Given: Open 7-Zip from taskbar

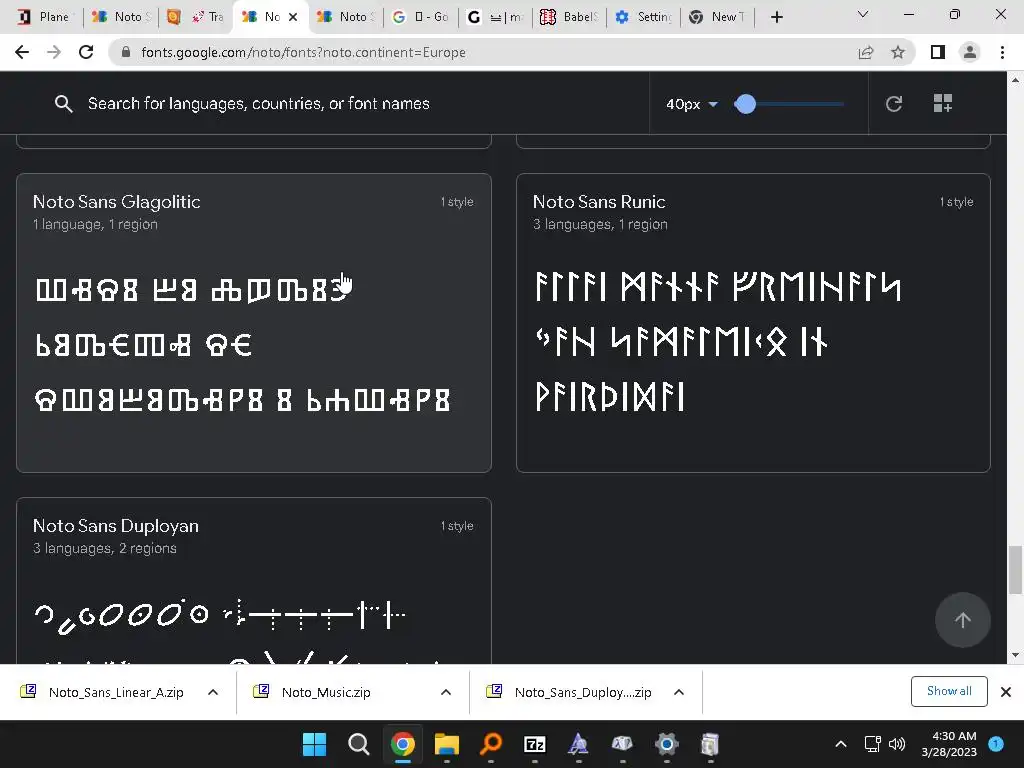Looking at the screenshot, I should 535,744.
